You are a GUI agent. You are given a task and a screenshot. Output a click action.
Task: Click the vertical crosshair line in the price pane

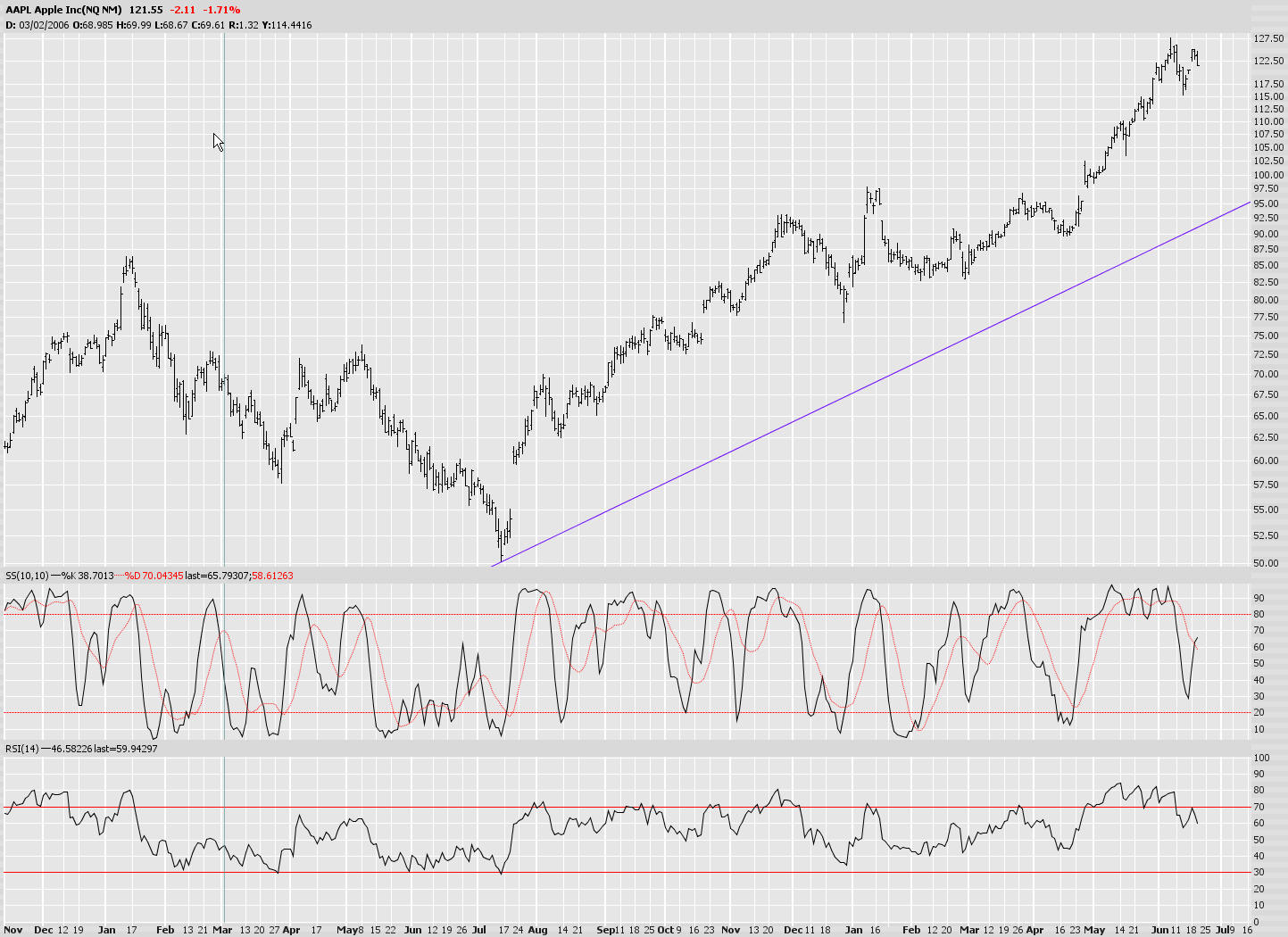(223, 299)
